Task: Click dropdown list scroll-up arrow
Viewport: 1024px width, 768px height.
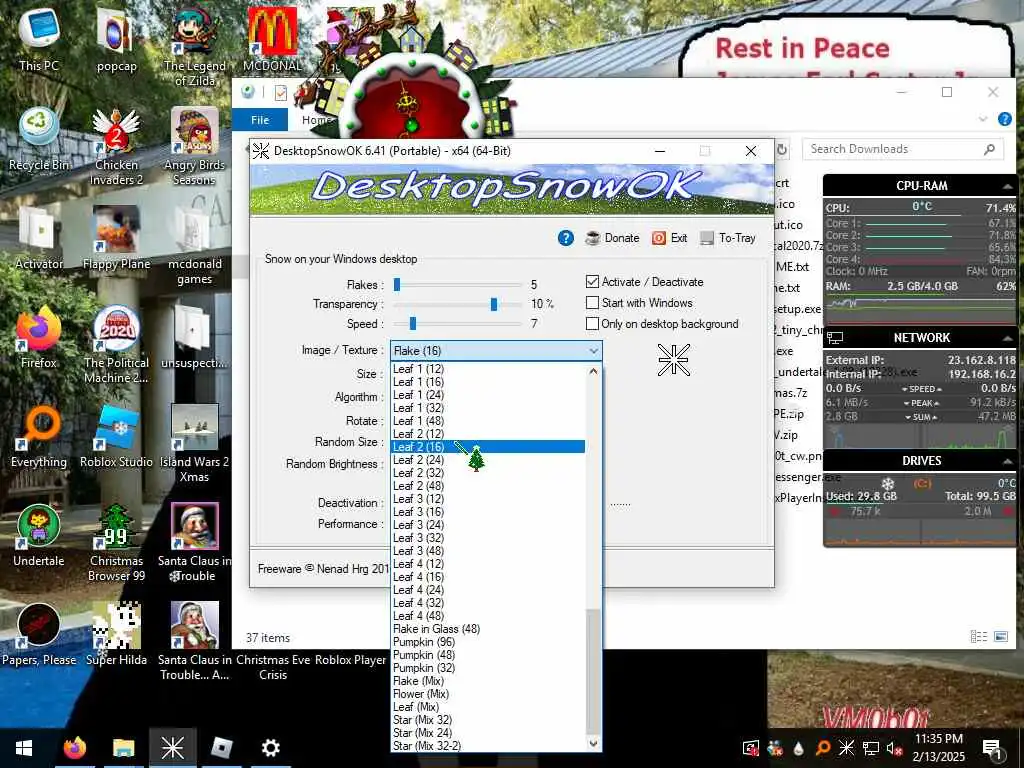Action: [593, 371]
